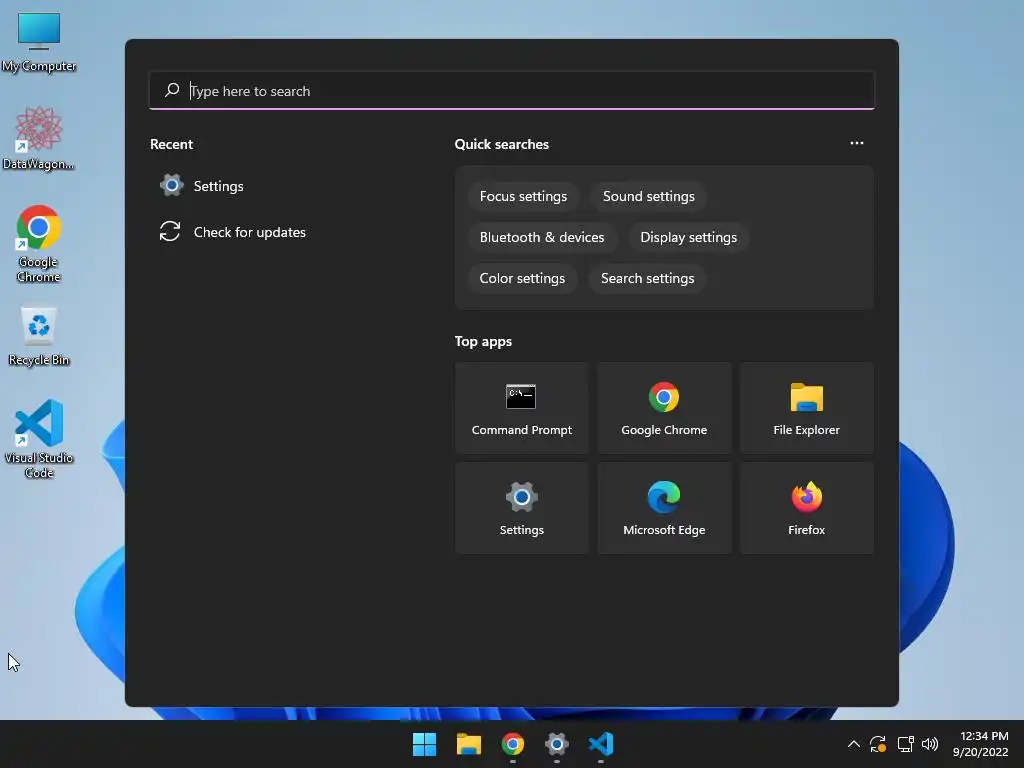Select the DataWagon desktop shortcut
The image size is (1024, 768).
click(39, 138)
